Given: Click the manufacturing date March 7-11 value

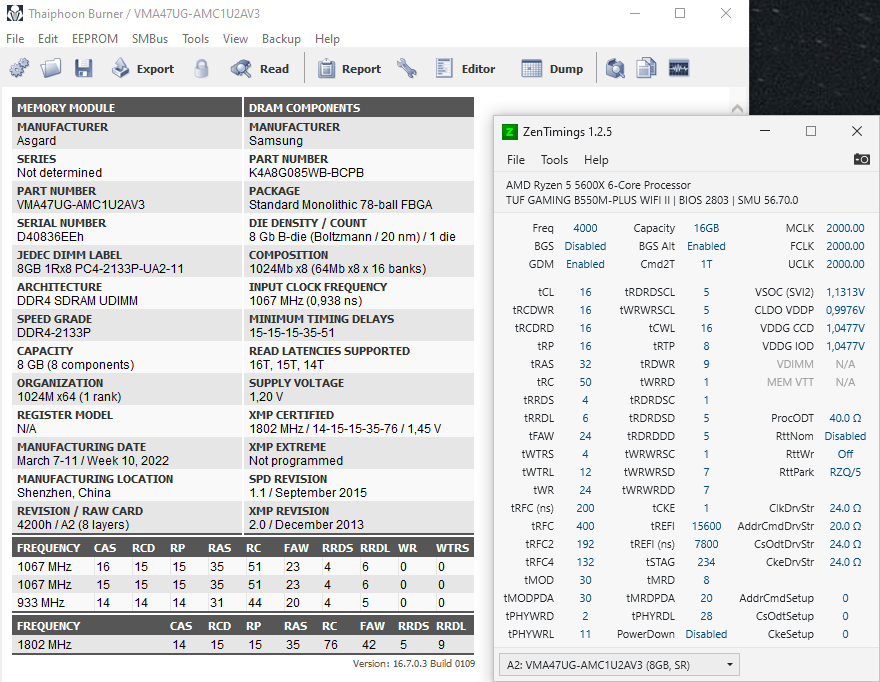Looking at the screenshot, I should (x=93, y=461).
